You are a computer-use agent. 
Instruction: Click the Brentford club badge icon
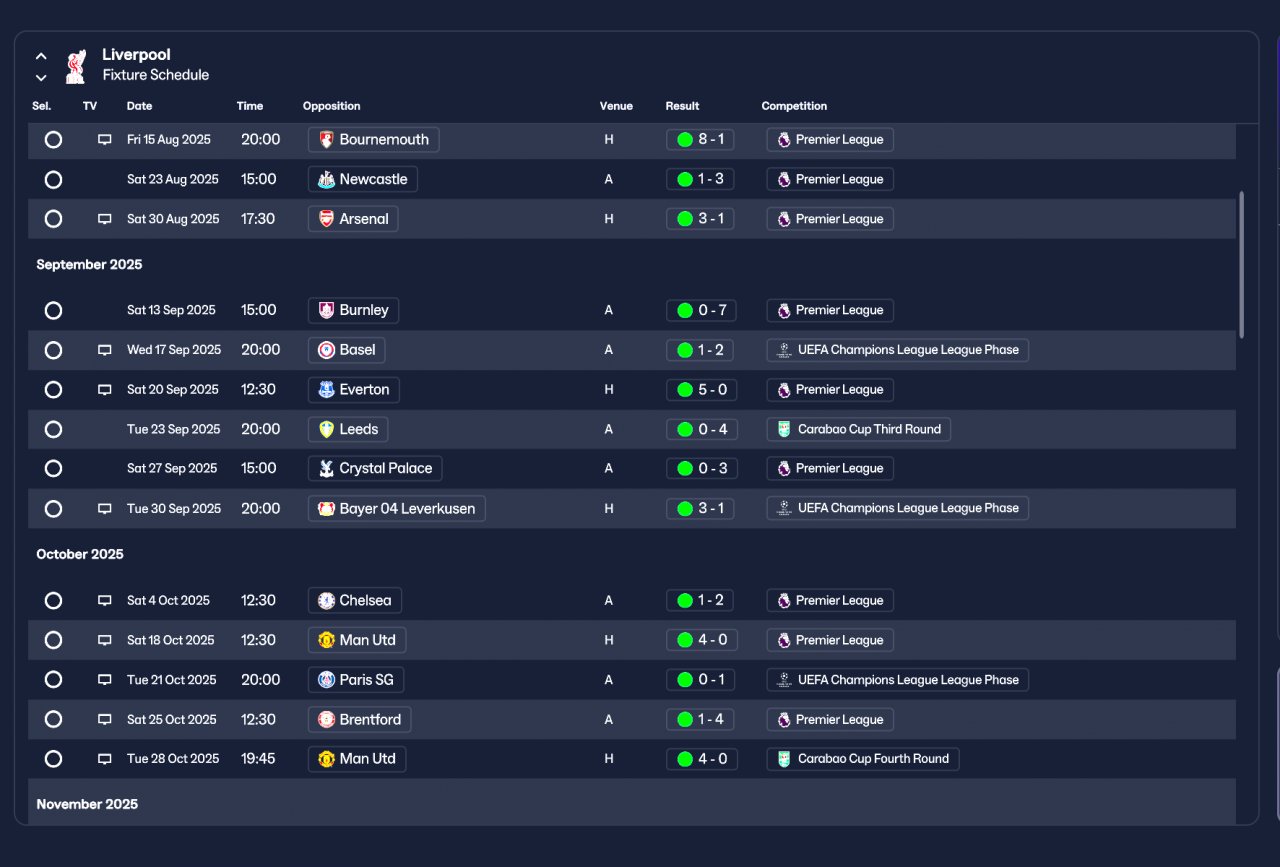[x=326, y=720]
